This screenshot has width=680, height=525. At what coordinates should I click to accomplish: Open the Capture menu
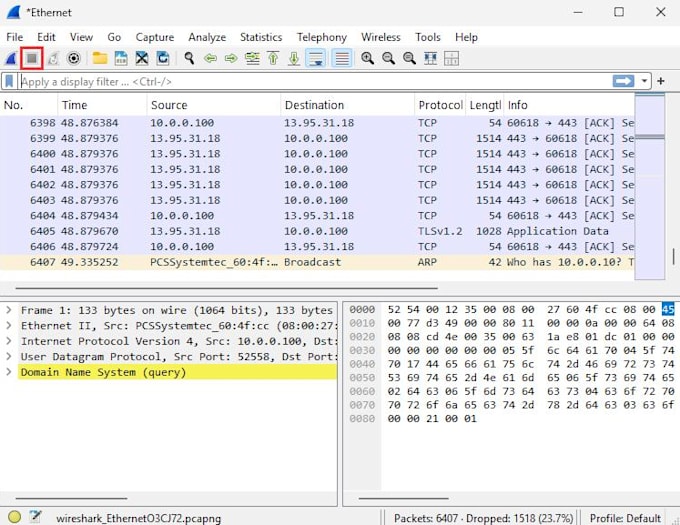154,37
